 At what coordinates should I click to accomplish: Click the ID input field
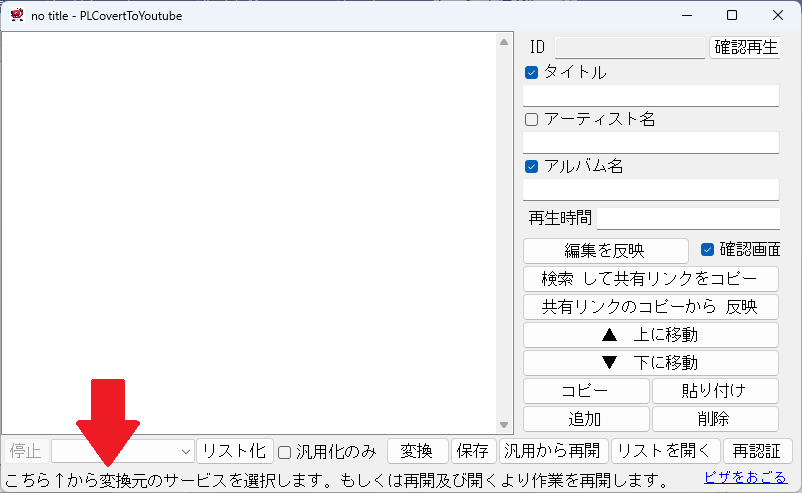[x=630, y=48]
